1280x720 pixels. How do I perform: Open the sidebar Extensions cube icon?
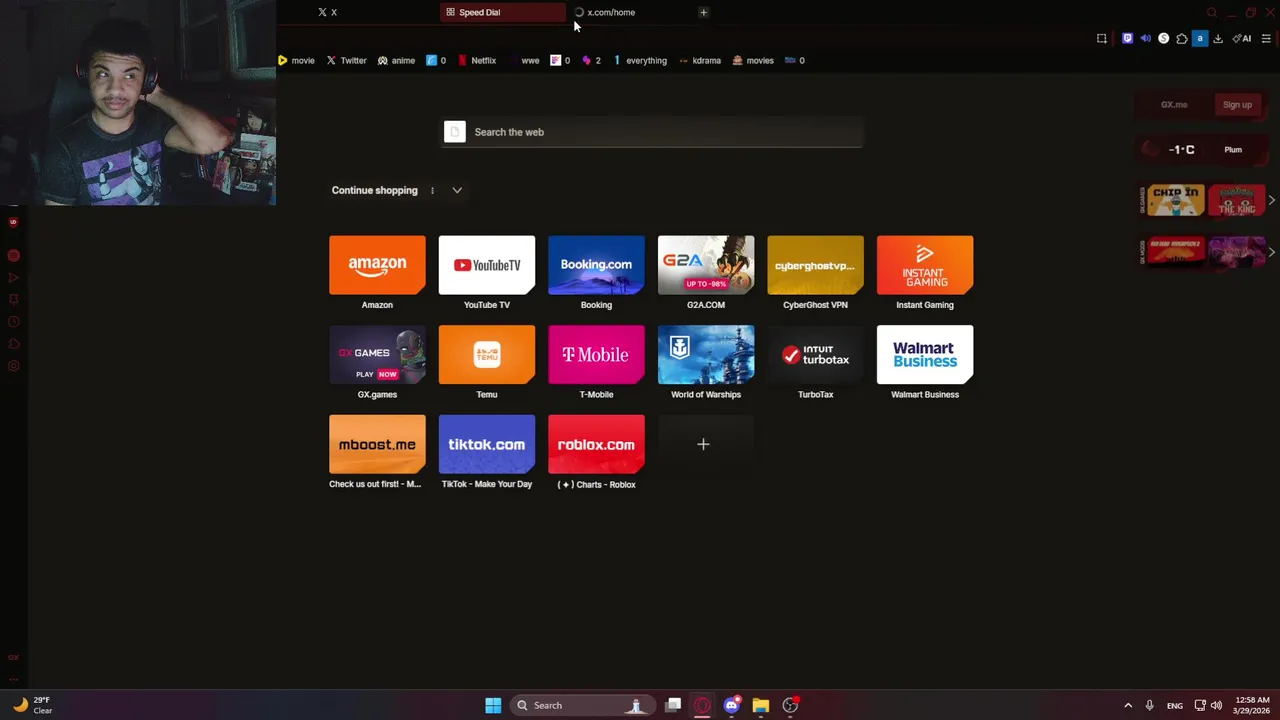(13, 344)
